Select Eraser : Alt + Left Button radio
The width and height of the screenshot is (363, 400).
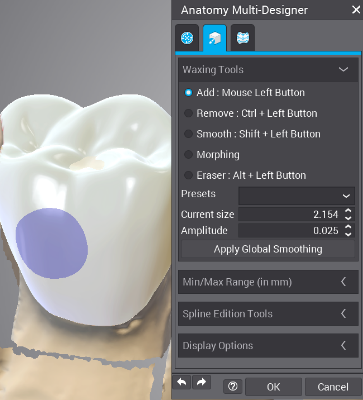(x=188, y=175)
